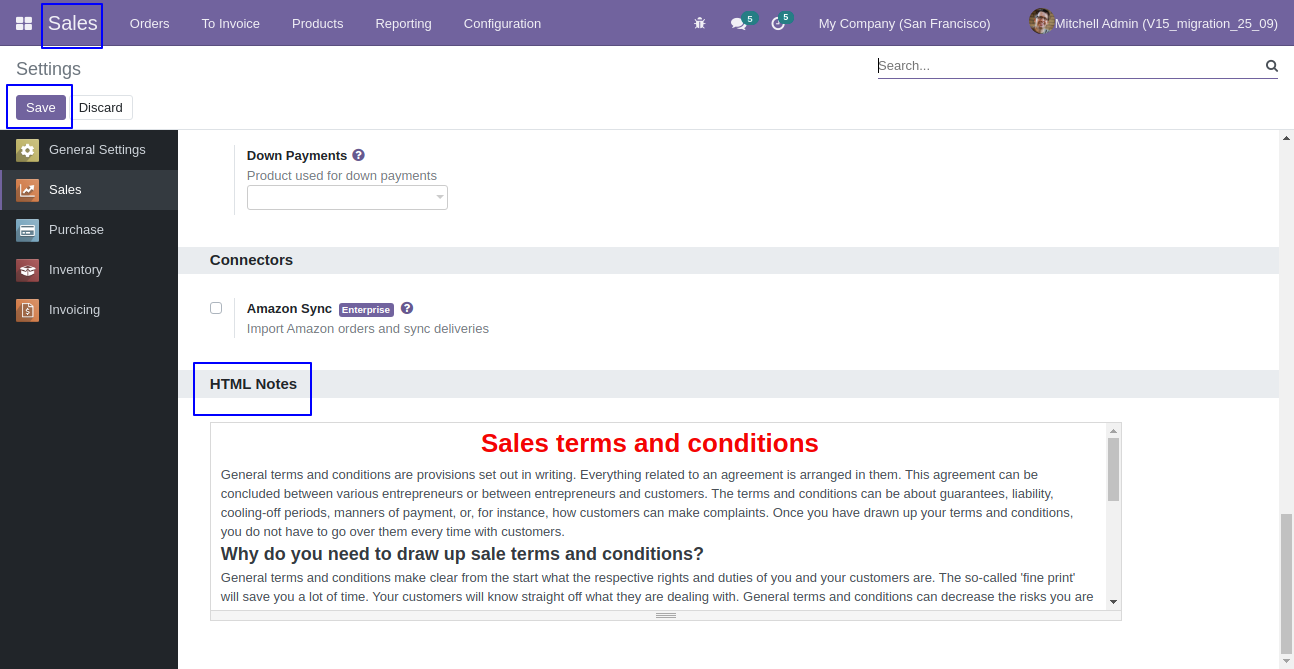Click the 'Down Payments' label

coord(297,156)
